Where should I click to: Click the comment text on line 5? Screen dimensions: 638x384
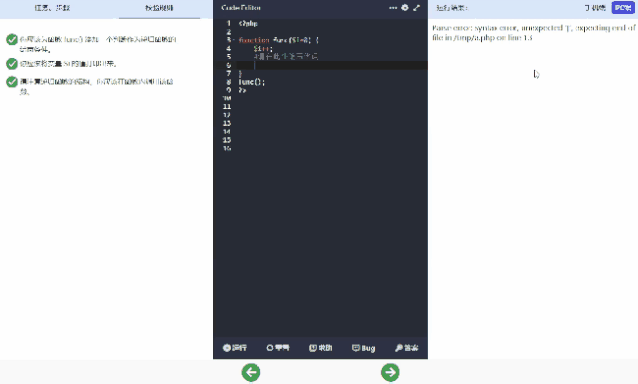(x=286, y=57)
